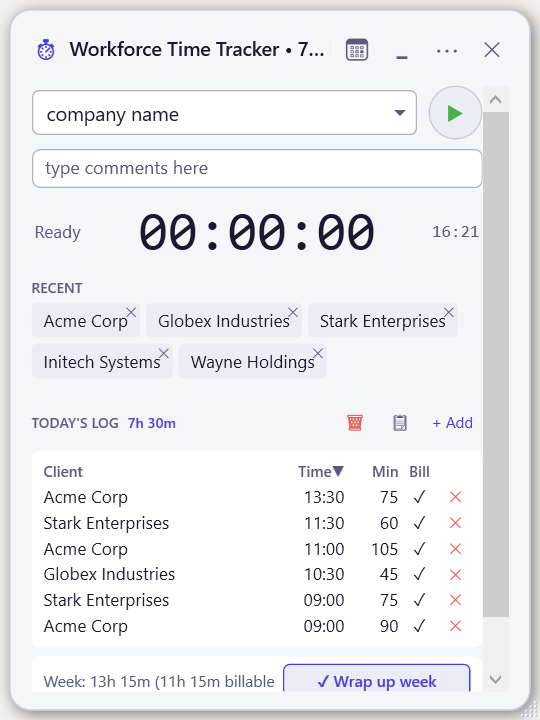Delete the Stark Enterprises 75-minute 09:00 entry
Image resolution: width=540 pixels, height=720 pixels.
455,600
